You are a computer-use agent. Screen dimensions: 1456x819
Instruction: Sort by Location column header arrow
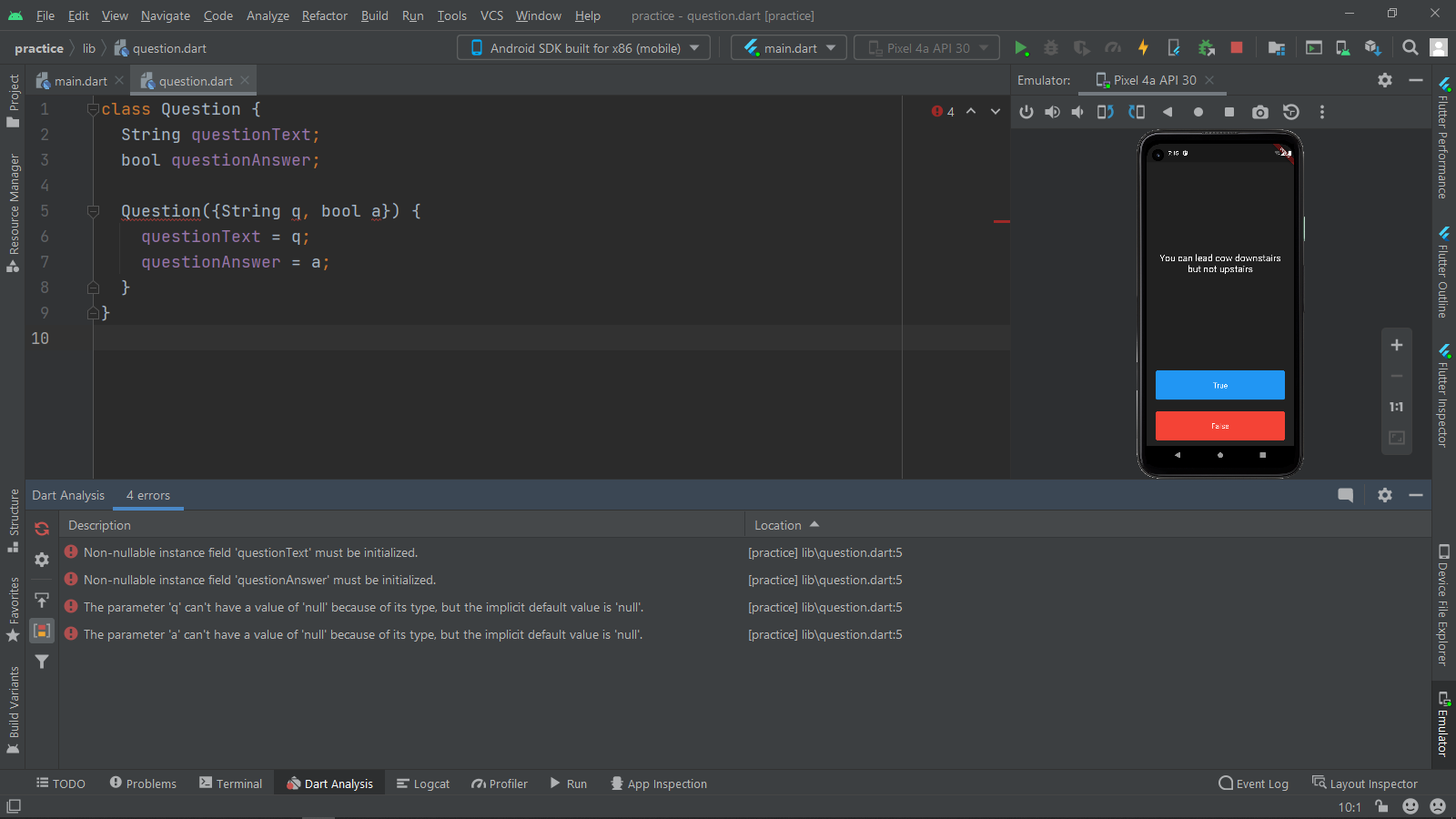tap(814, 525)
